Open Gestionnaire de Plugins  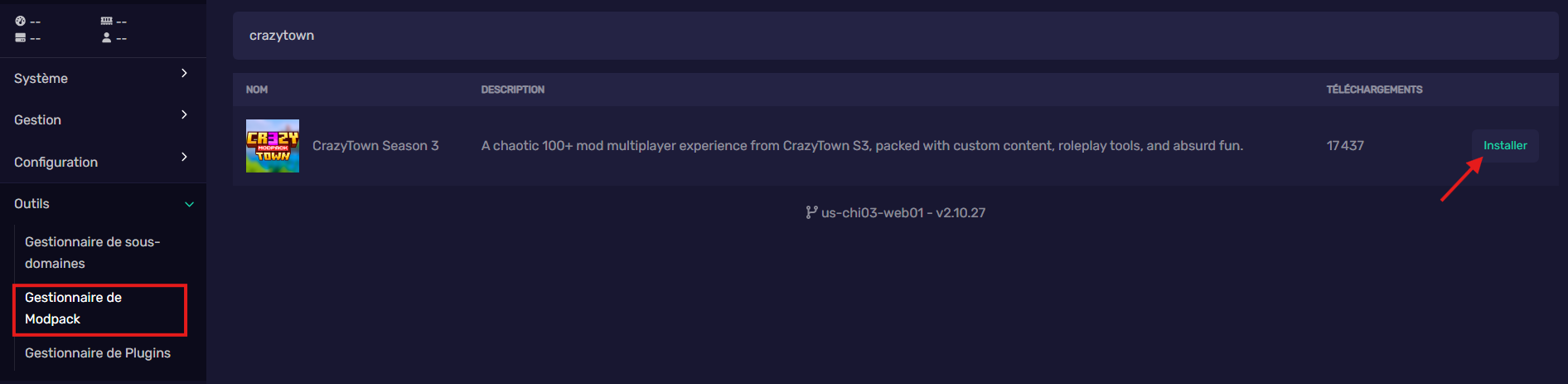coord(98,352)
